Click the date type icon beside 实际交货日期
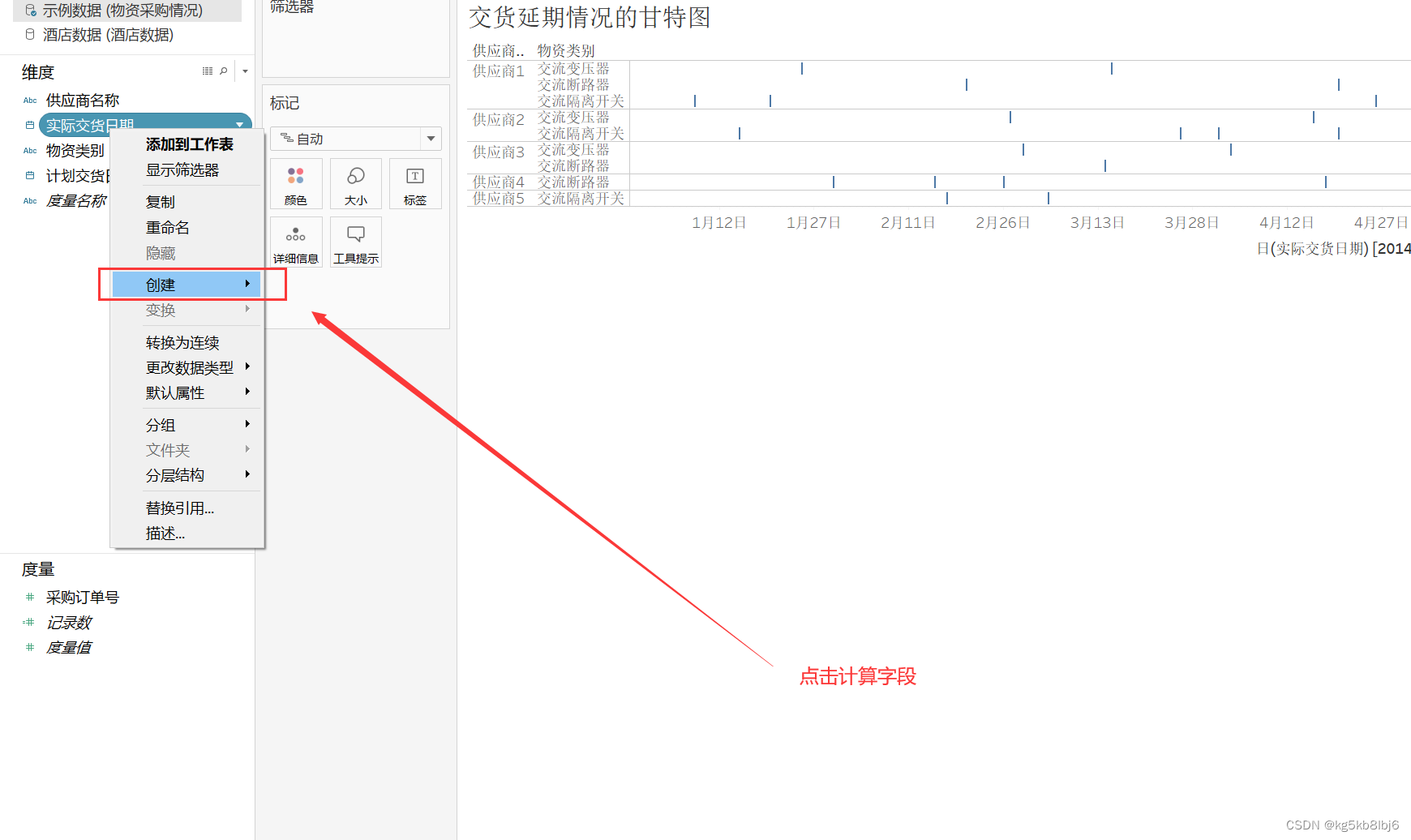The image size is (1411, 840). click(30, 126)
